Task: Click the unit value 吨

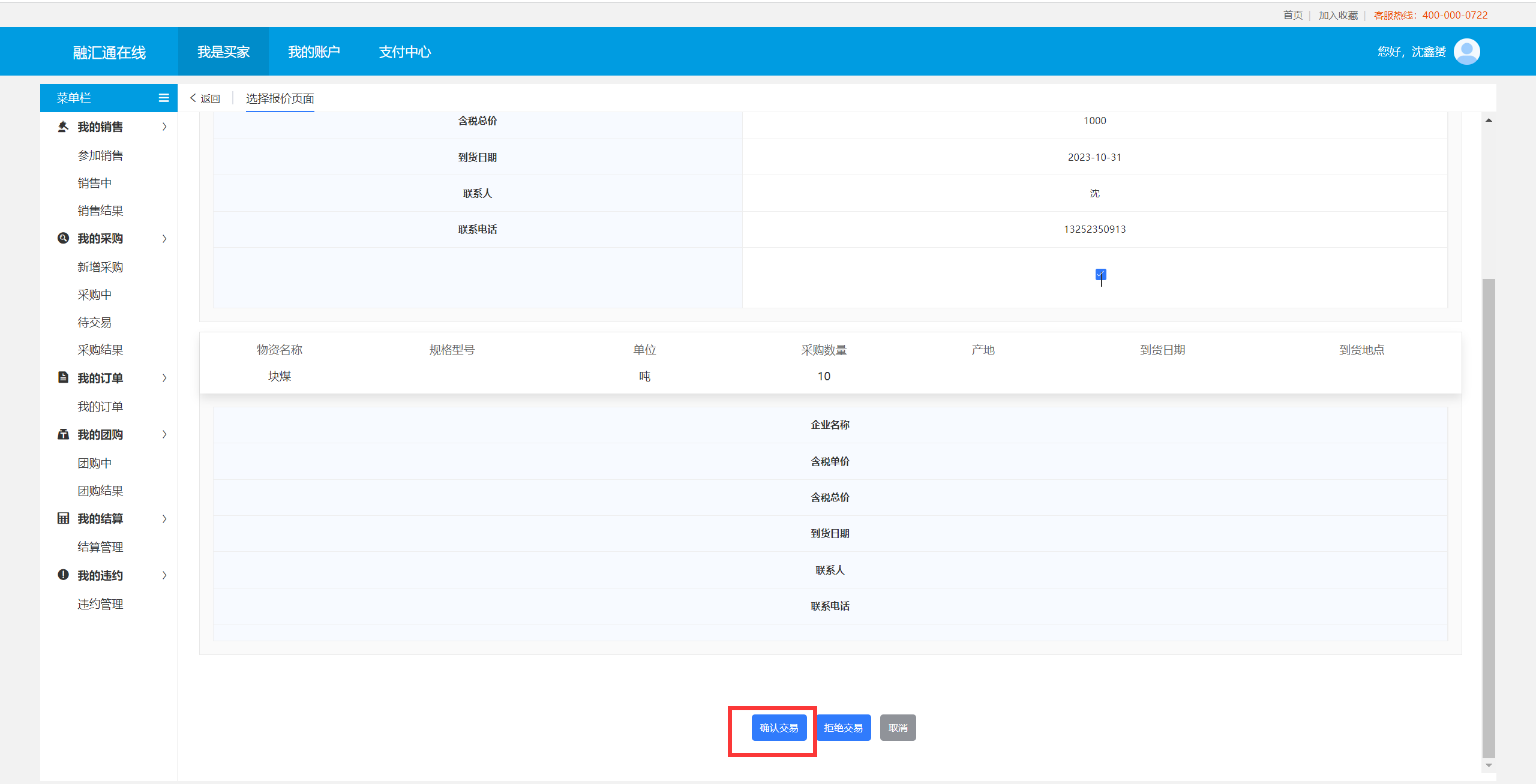Action: [644, 376]
